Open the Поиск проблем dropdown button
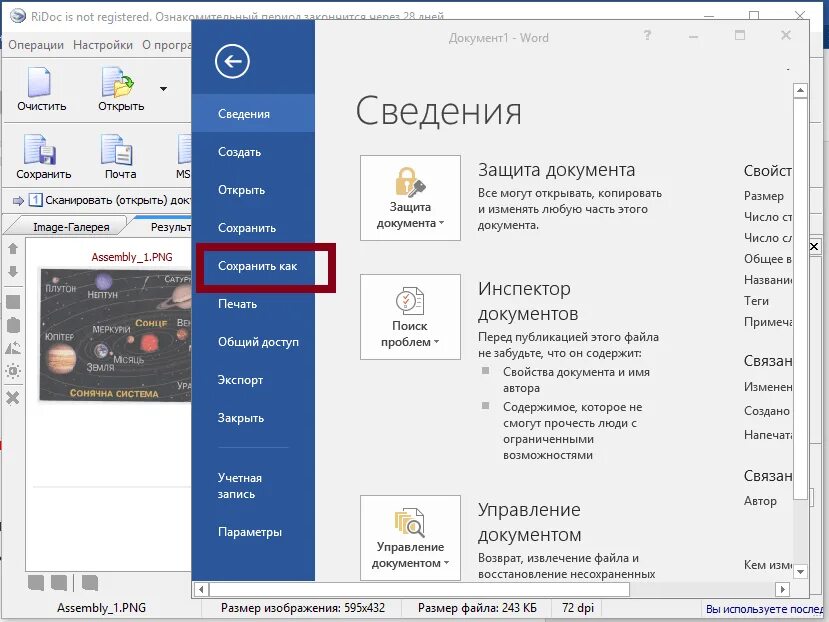Image resolution: width=829 pixels, height=622 pixels. pos(410,317)
